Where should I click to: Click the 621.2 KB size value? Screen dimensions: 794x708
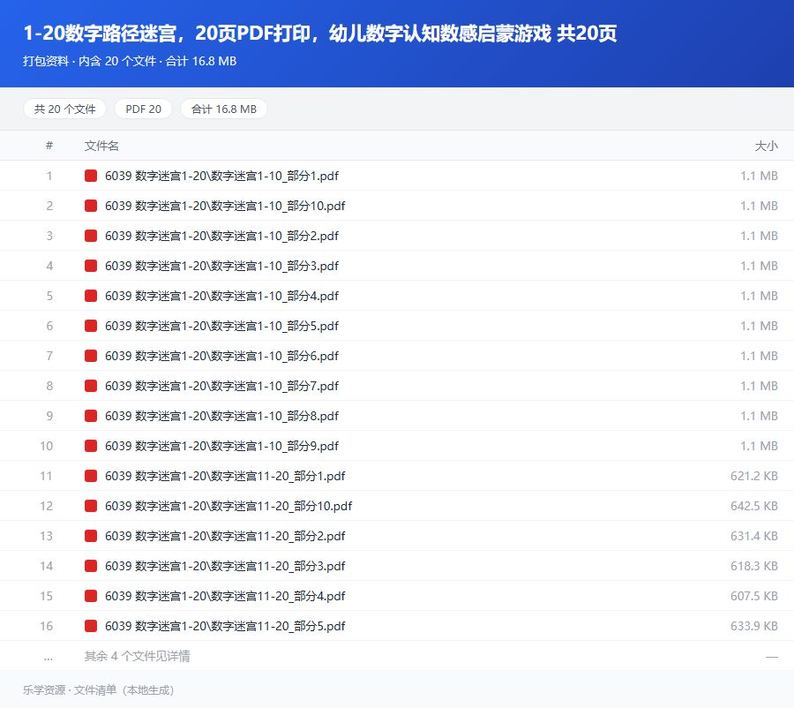pyautogui.click(x=754, y=476)
